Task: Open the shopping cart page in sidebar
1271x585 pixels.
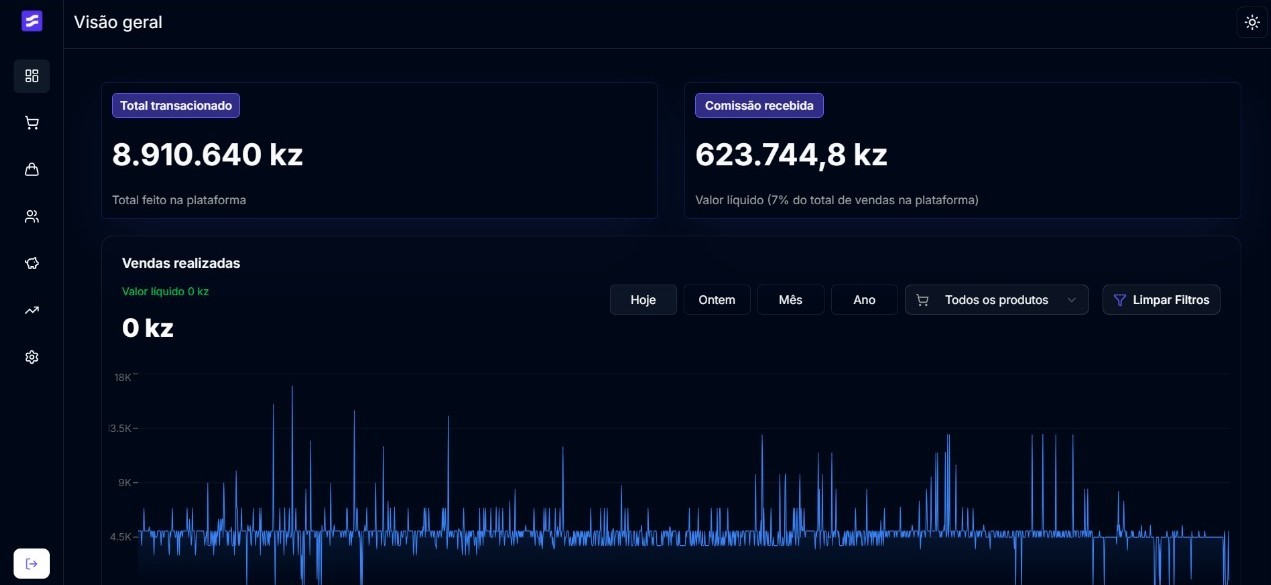Action: coord(32,123)
